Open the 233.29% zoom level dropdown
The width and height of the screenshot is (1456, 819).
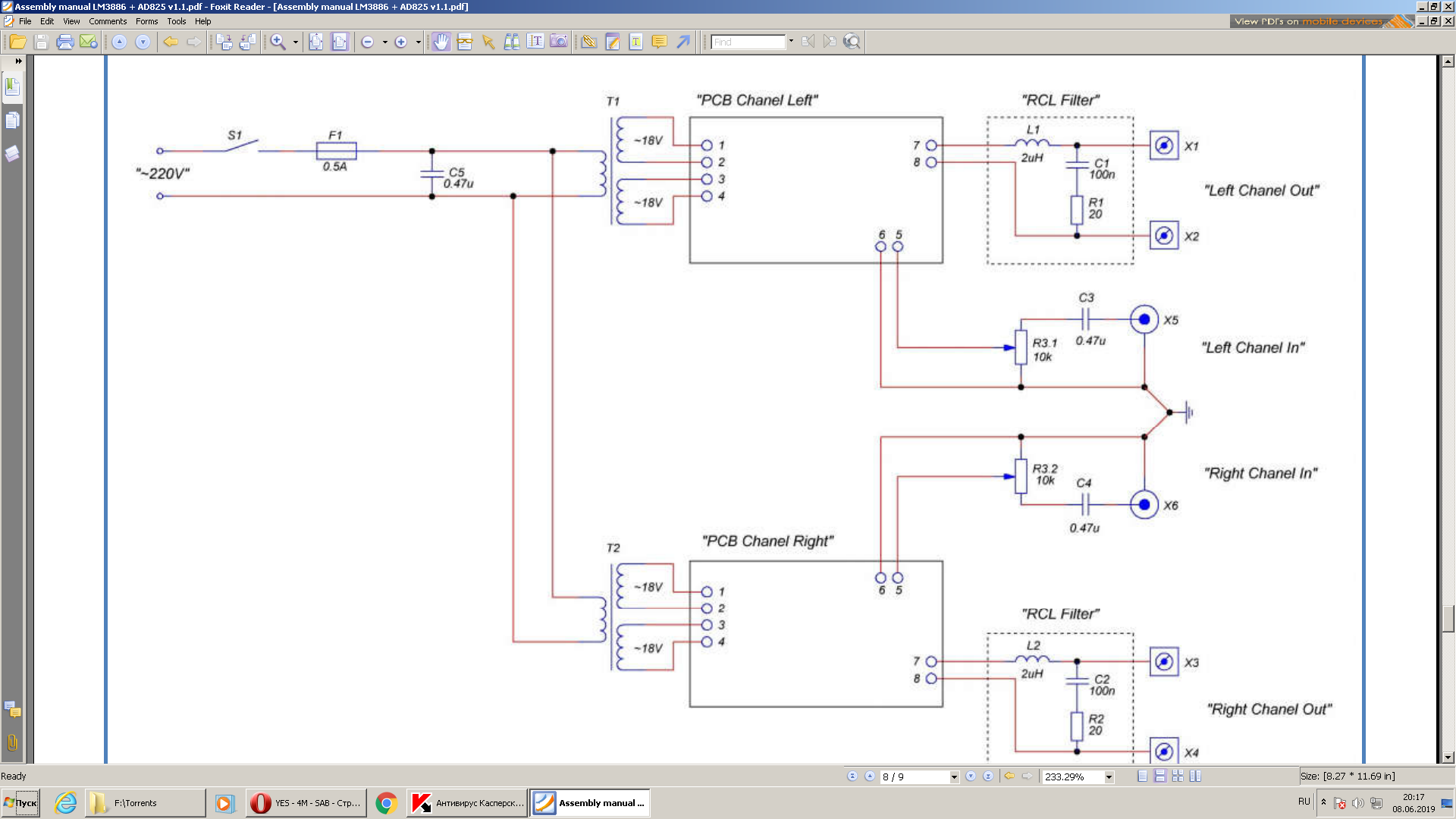[1109, 777]
